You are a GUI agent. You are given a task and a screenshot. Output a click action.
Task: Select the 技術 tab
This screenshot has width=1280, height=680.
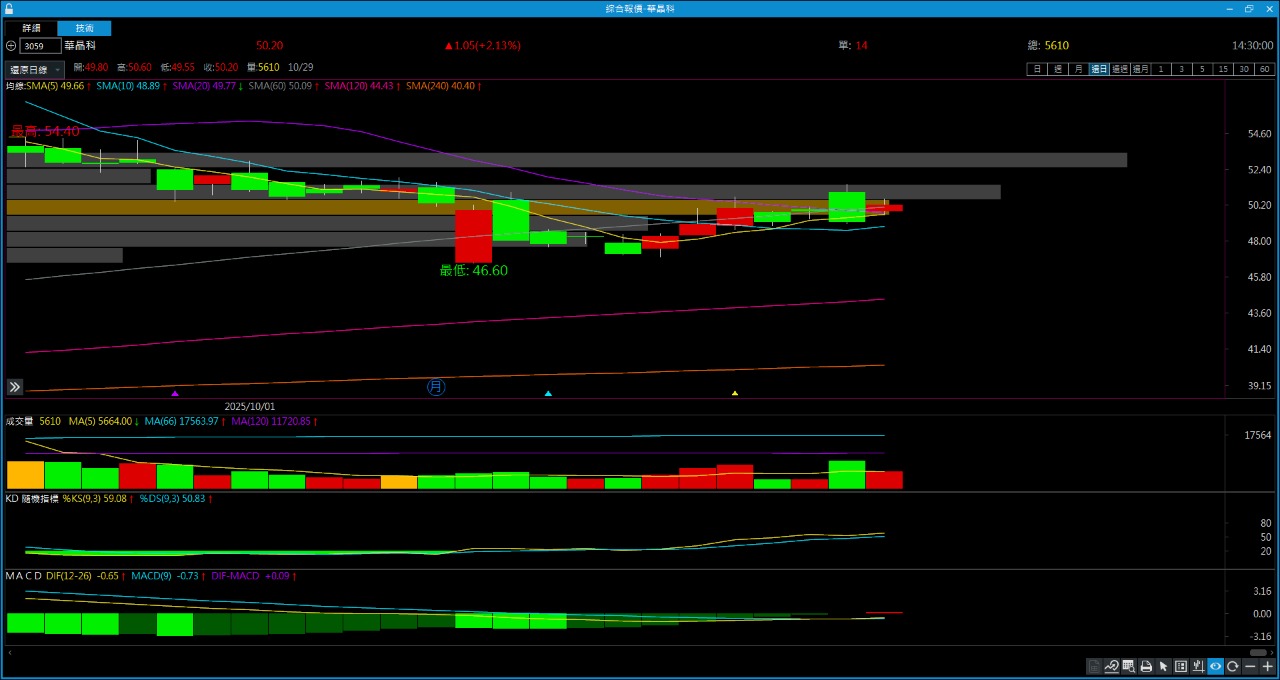click(x=85, y=29)
